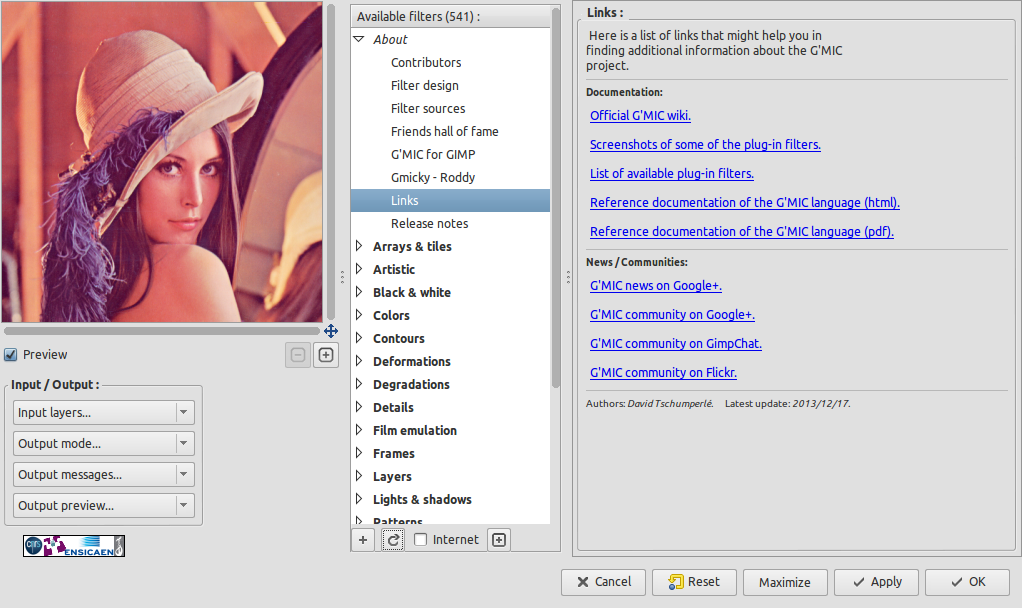Click the zoom out preview minus icon

pos(298,355)
